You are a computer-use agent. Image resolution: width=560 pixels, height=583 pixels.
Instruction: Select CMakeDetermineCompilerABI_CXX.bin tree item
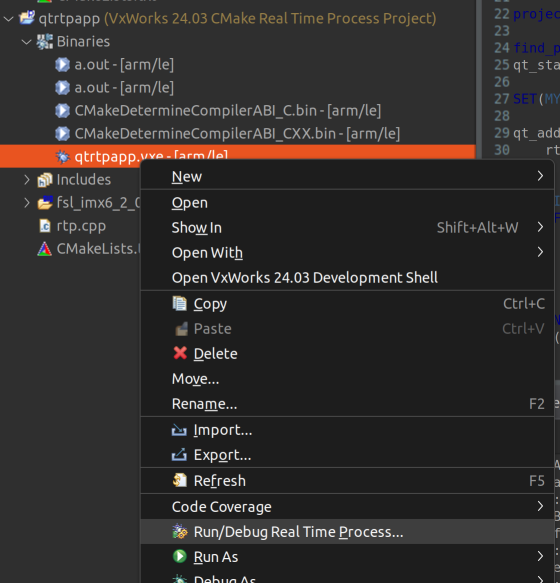click(x=237, y=134)
